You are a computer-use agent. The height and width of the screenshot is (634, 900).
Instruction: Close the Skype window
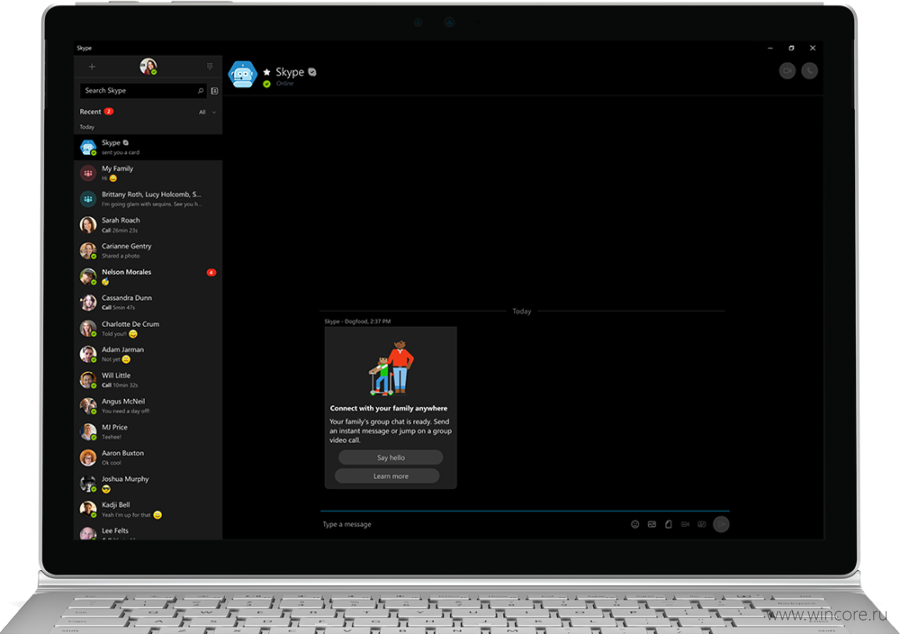coord(813,48)
